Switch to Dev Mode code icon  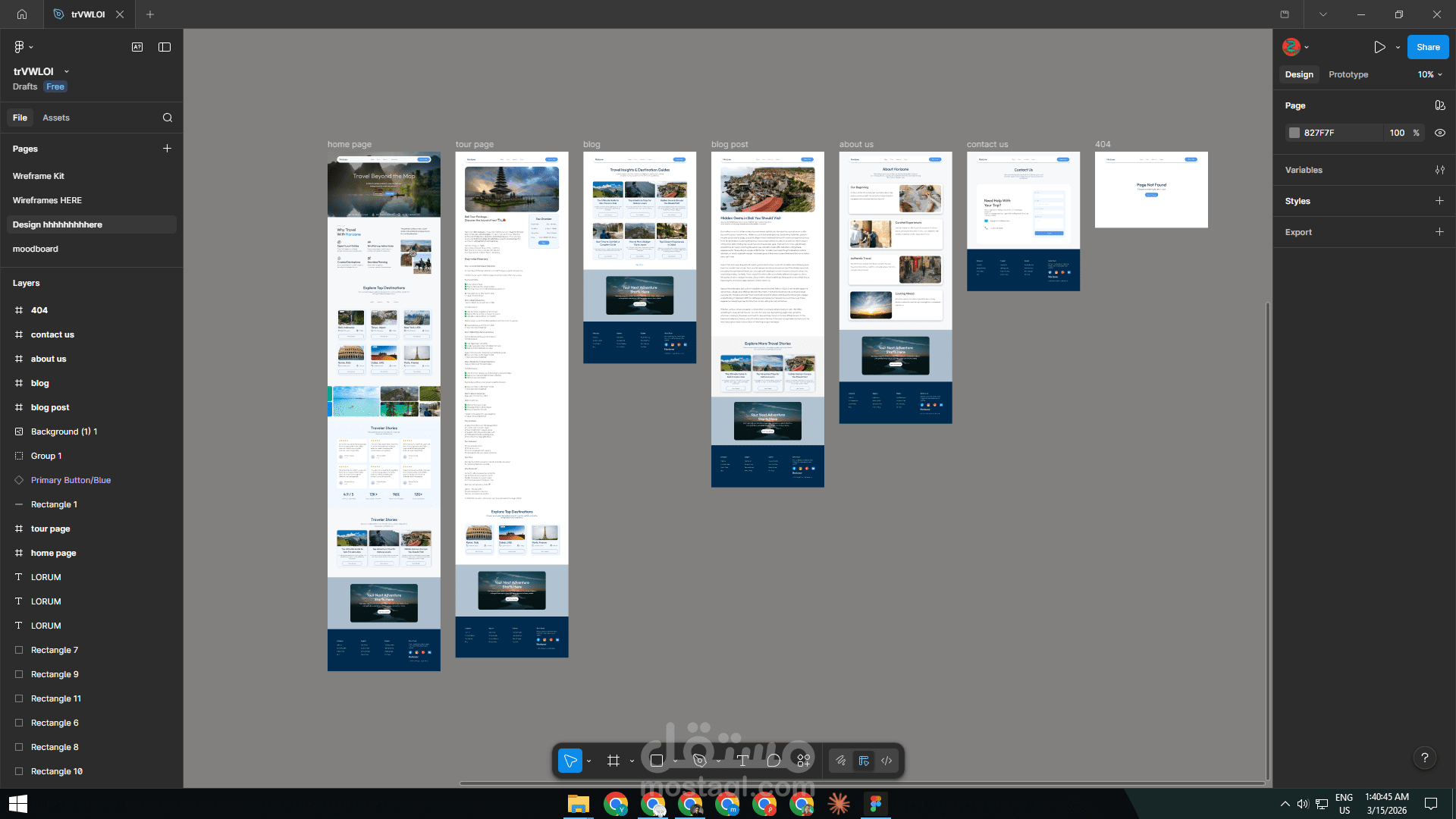pyautogui.click(x=886, y=761)
